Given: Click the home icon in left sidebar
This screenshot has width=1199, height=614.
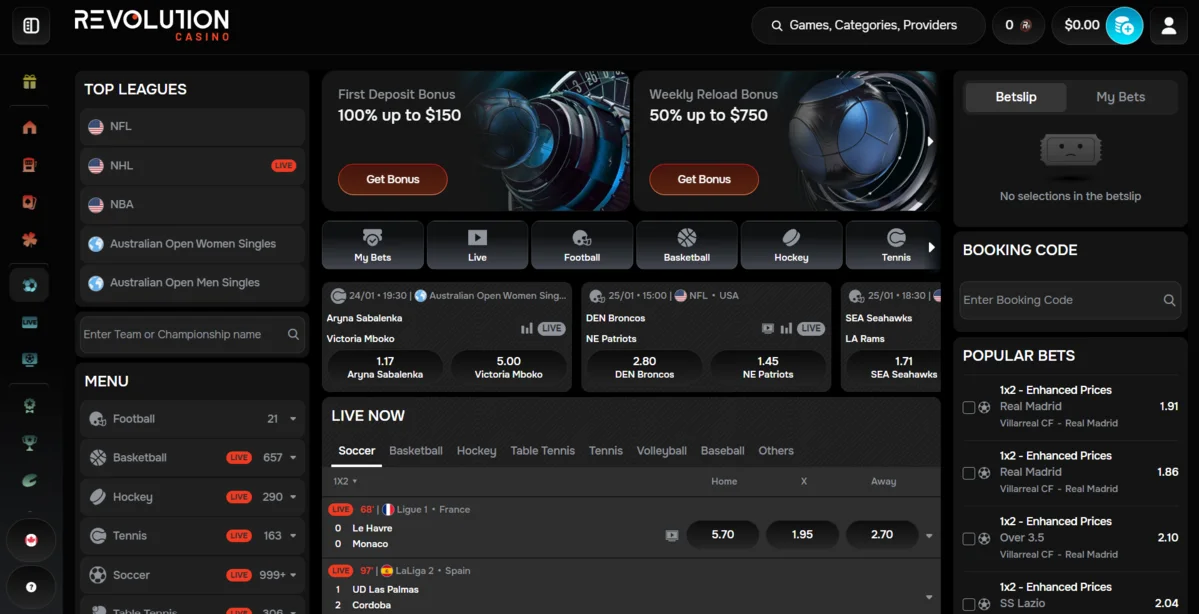Looking at the screenshot, I should 30,127.
